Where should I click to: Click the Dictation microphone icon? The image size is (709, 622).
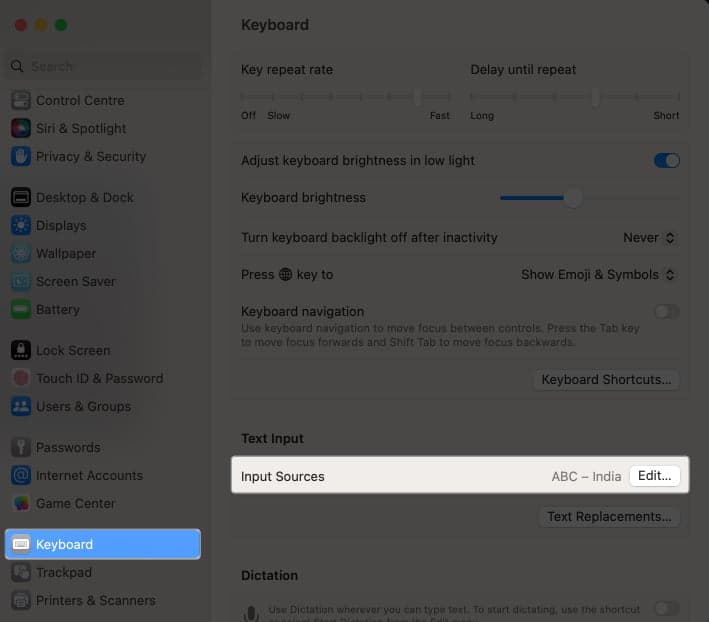pyautogui.click(x=251, y=613)
